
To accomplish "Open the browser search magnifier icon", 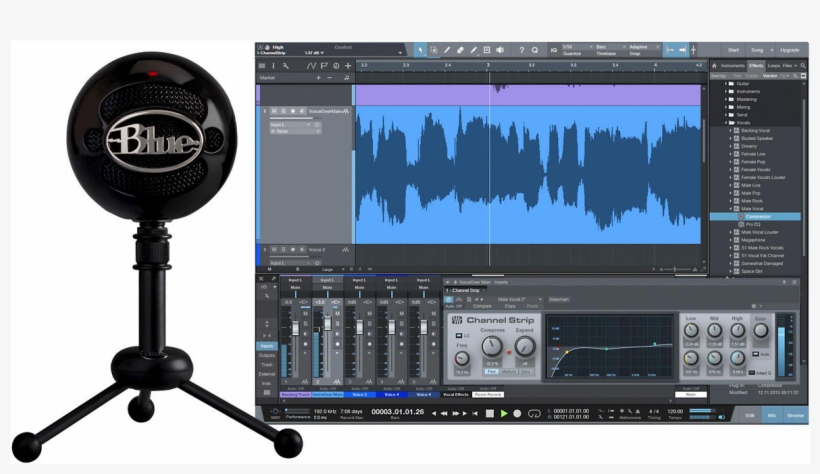I will click(803, 65).
